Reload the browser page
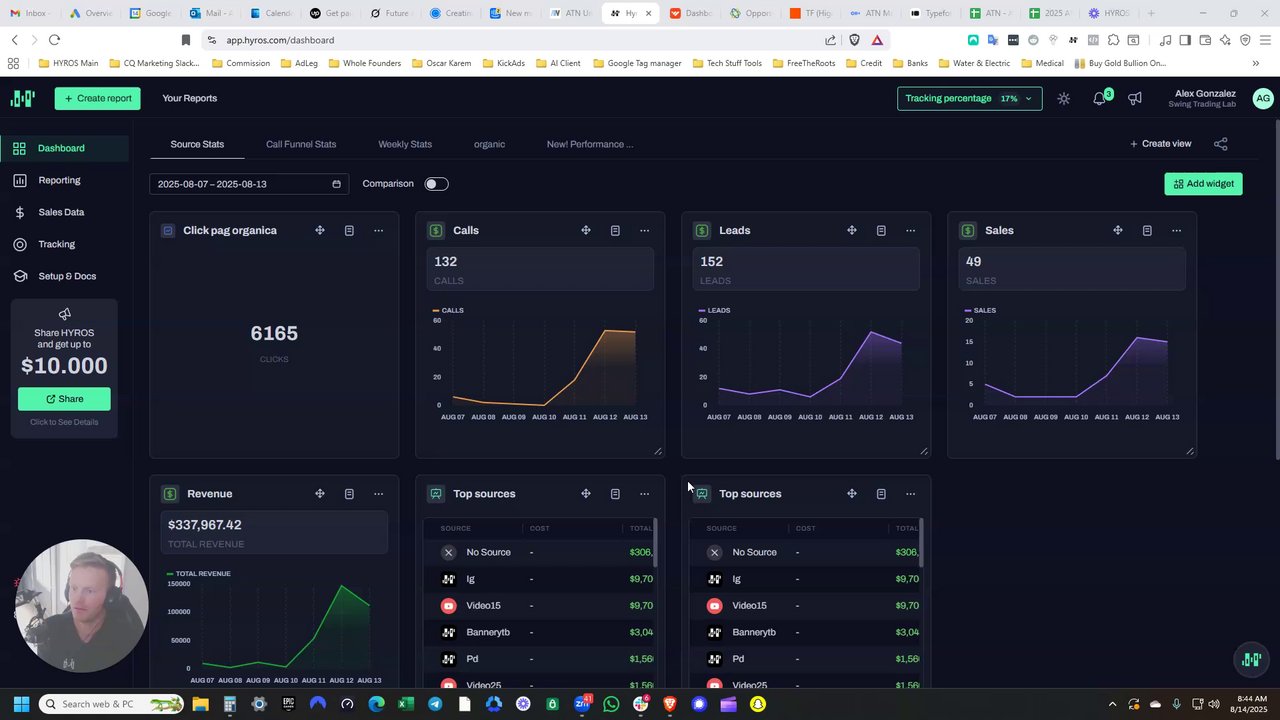The height and width of the screenshot is (720, 1280). click(54, 40)
